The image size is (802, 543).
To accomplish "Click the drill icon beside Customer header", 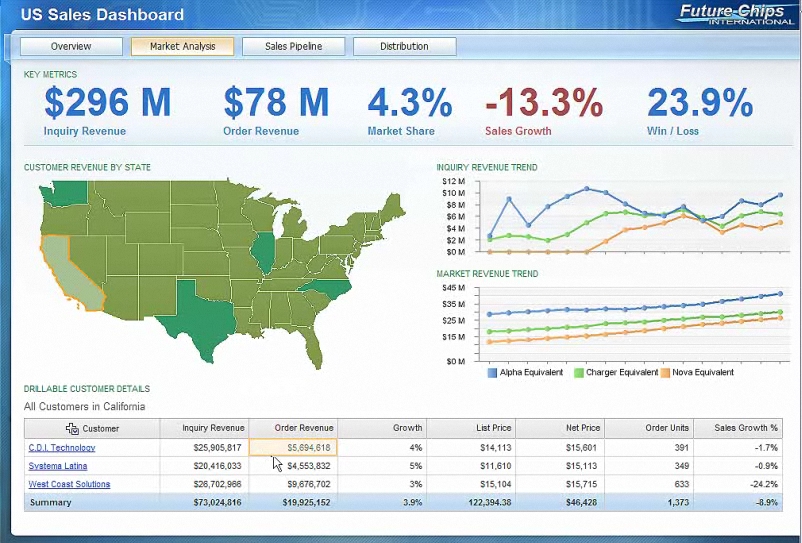I will (x=72, y=428).
